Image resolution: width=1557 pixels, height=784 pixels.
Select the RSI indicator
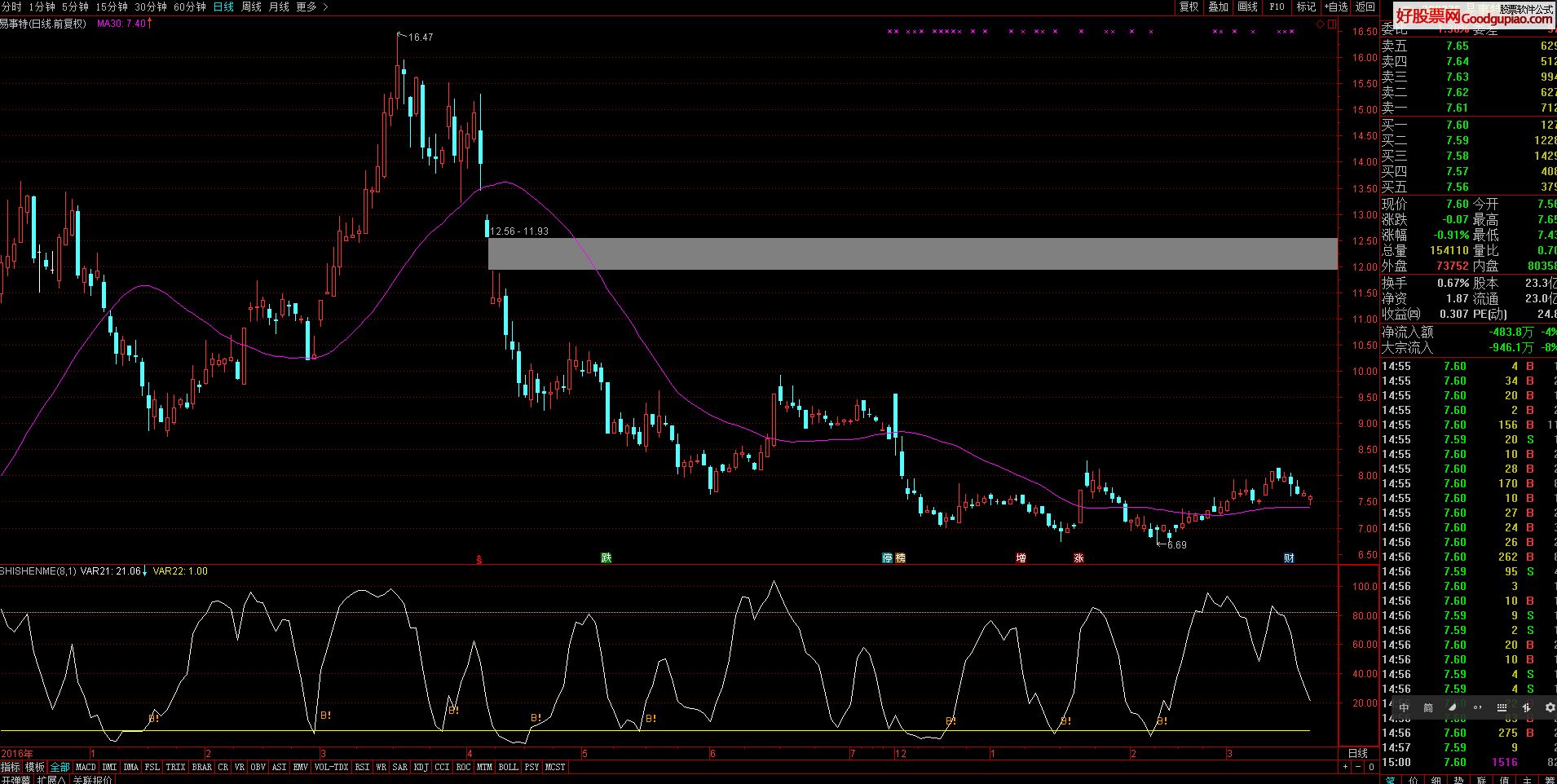click(363, 767)
